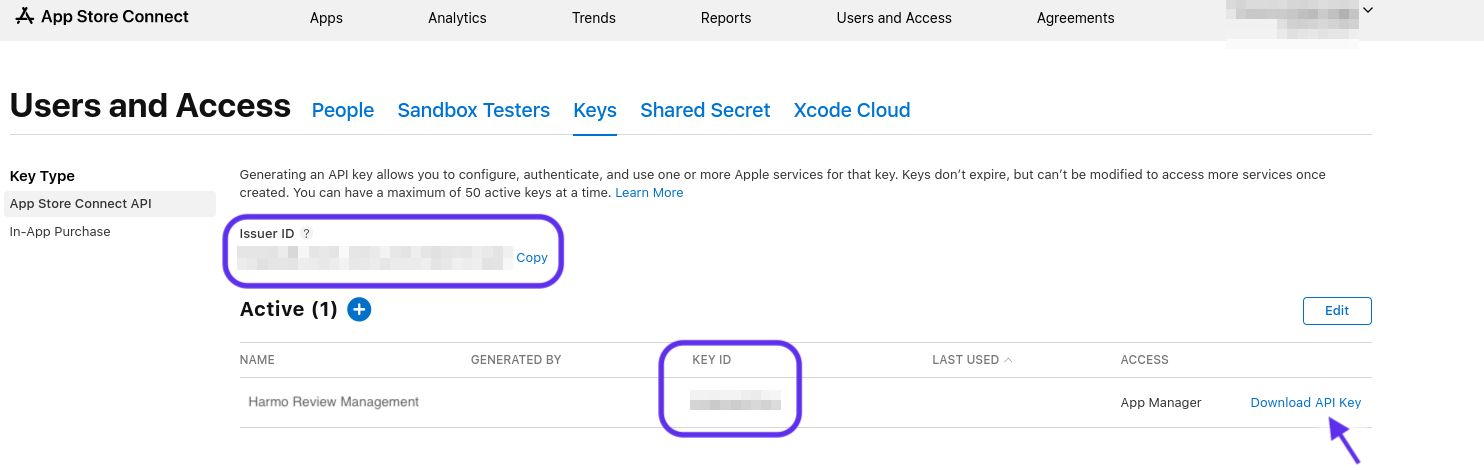Go to Trends section
This screenshot has width=1484, height=470.
coord(594,18)
